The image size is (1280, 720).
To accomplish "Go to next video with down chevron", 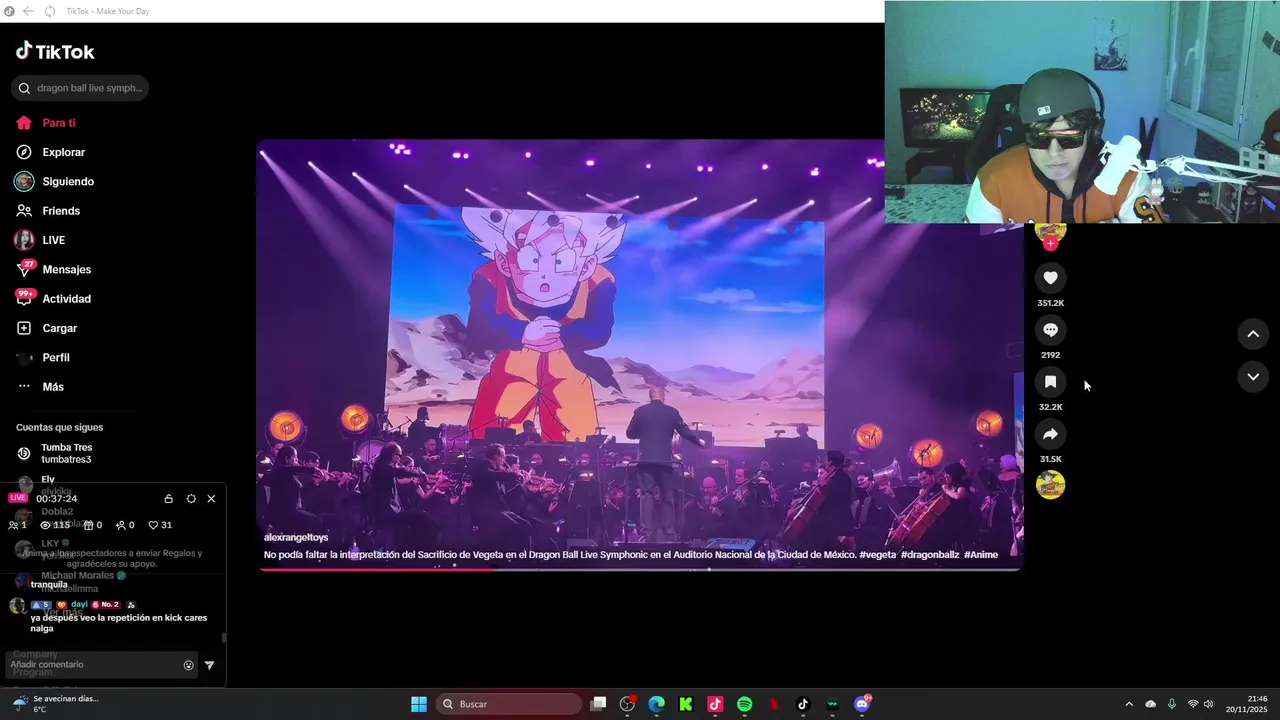I will (1253, 376).
